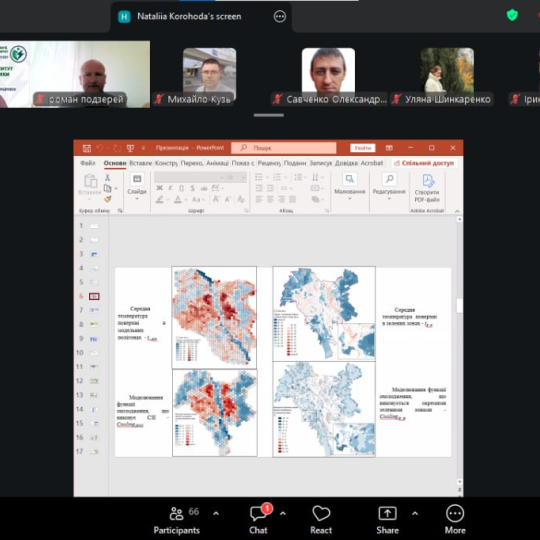The height and width of the screenshot is (540, 540).
Task: Collapse the ribbon with the chevron
Action: [x=457, y=211]
